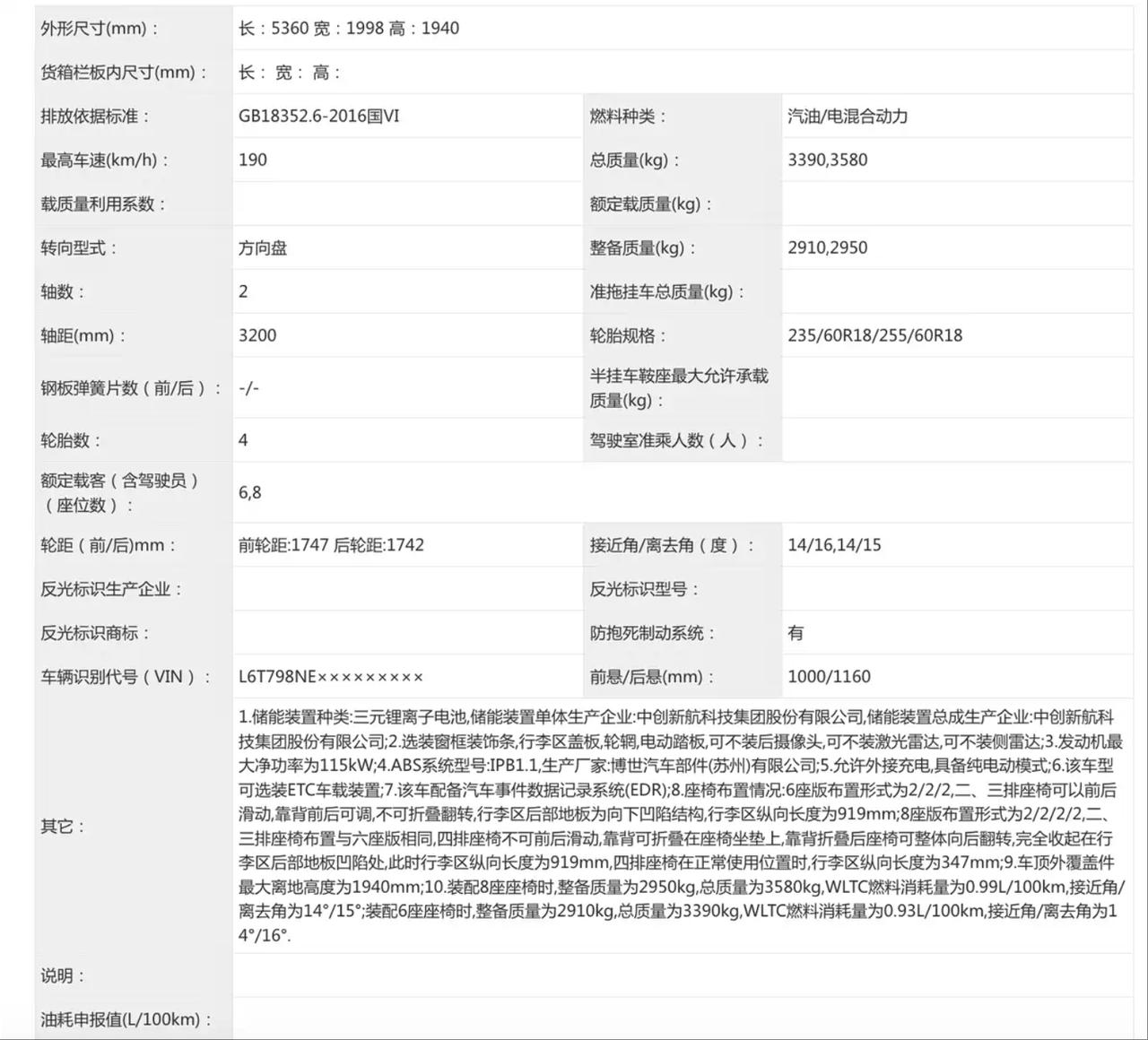Select the tire count value 4
1148x1040 pixels.
[x=243, y=441]
